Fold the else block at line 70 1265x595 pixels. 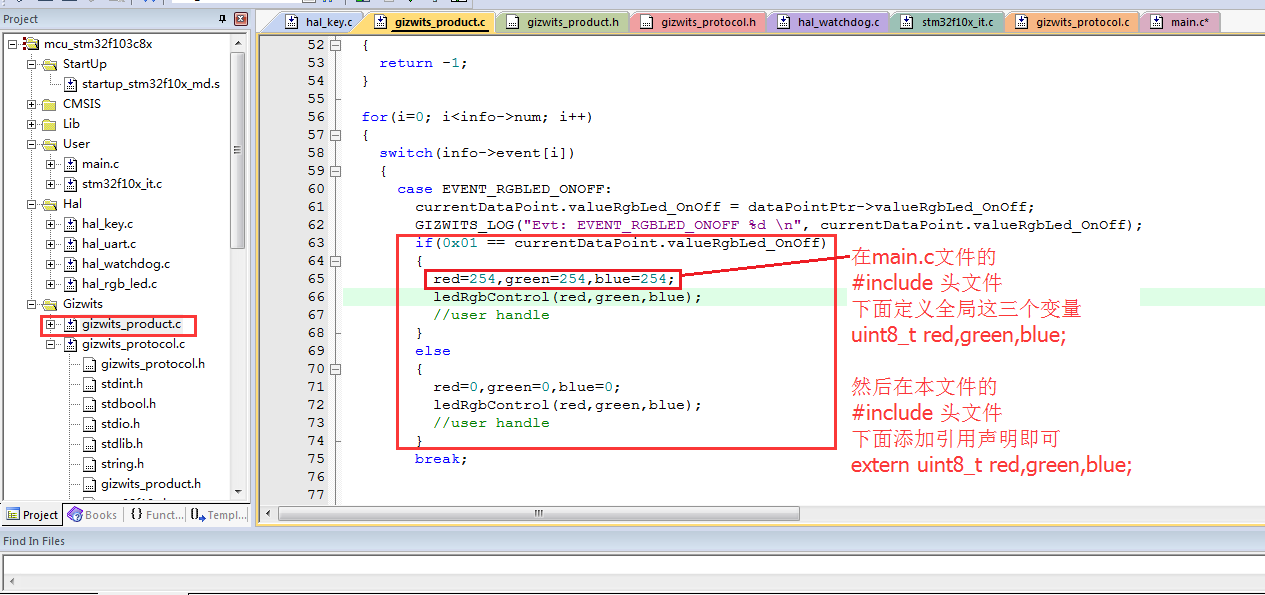334,369
